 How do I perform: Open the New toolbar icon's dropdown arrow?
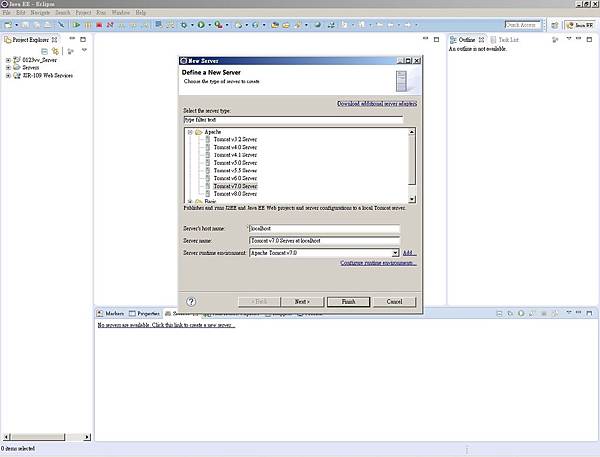point(16,25)
